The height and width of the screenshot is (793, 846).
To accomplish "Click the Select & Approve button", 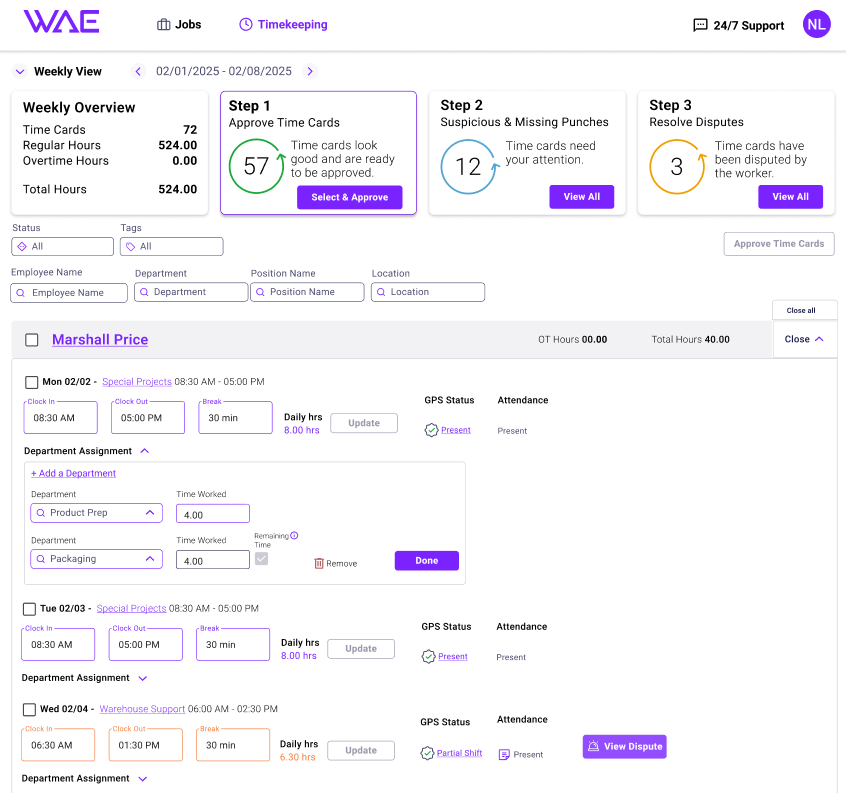I will [x=349, y=197].
